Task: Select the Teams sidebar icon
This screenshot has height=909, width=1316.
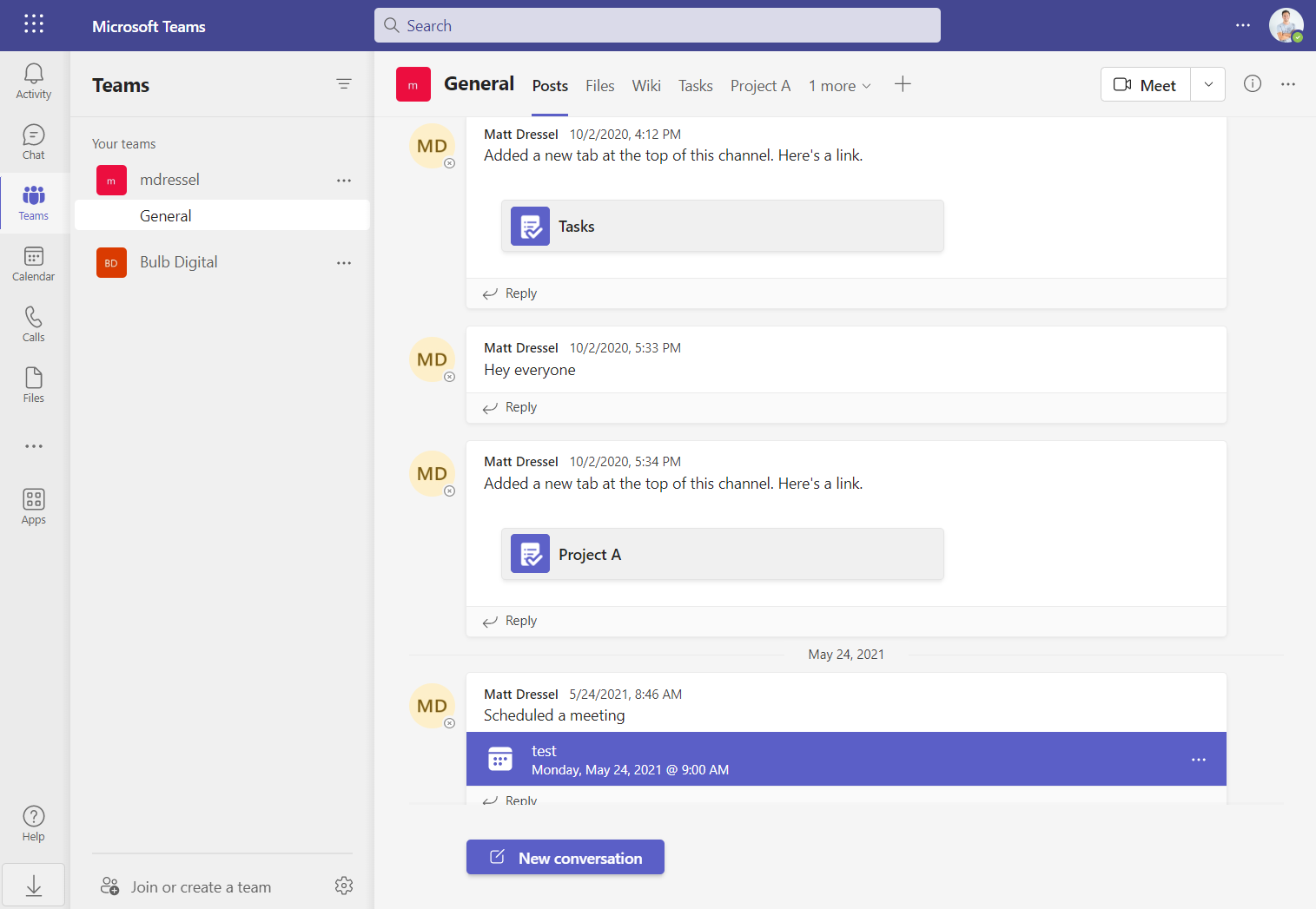Action: [x=34, y=203]
